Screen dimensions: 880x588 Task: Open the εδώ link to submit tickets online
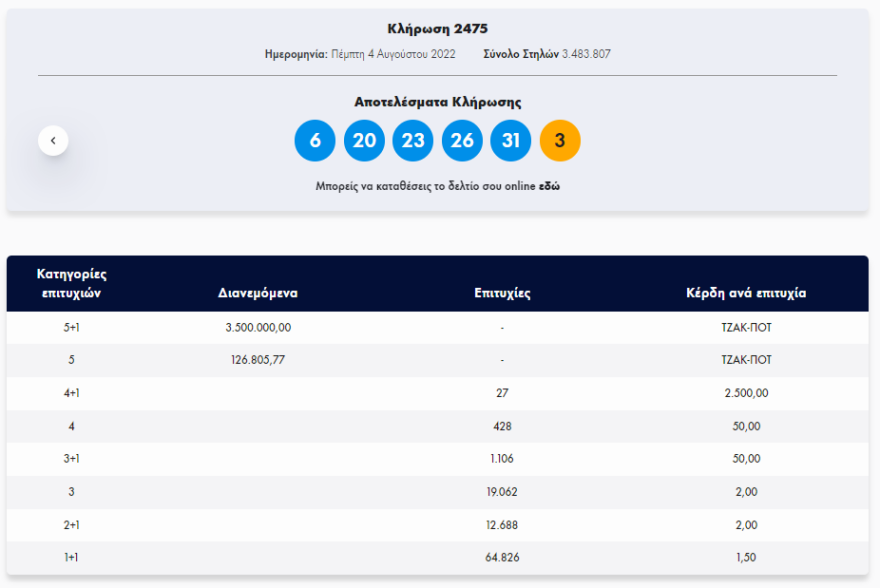549,186
